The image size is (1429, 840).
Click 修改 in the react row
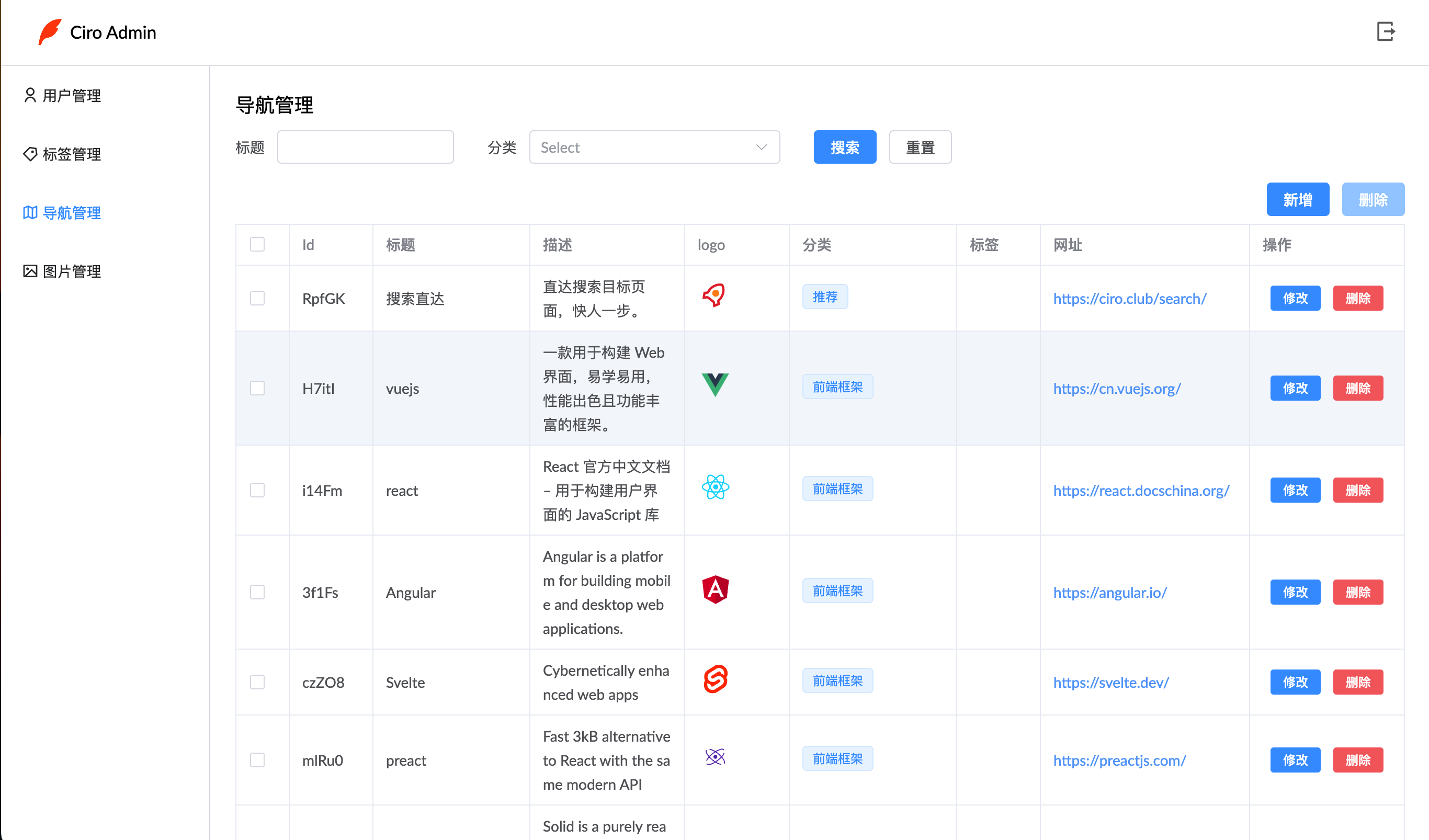click(x=1295, y=490)
